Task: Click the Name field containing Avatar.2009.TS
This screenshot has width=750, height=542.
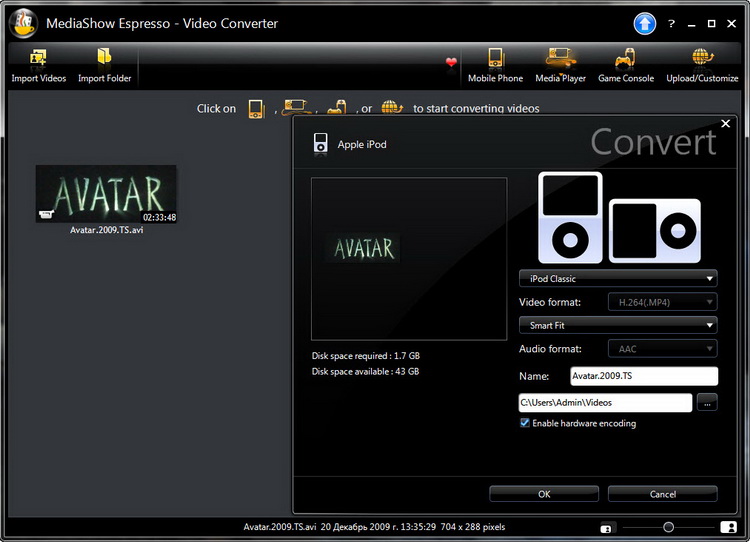Action: (643, 376)
